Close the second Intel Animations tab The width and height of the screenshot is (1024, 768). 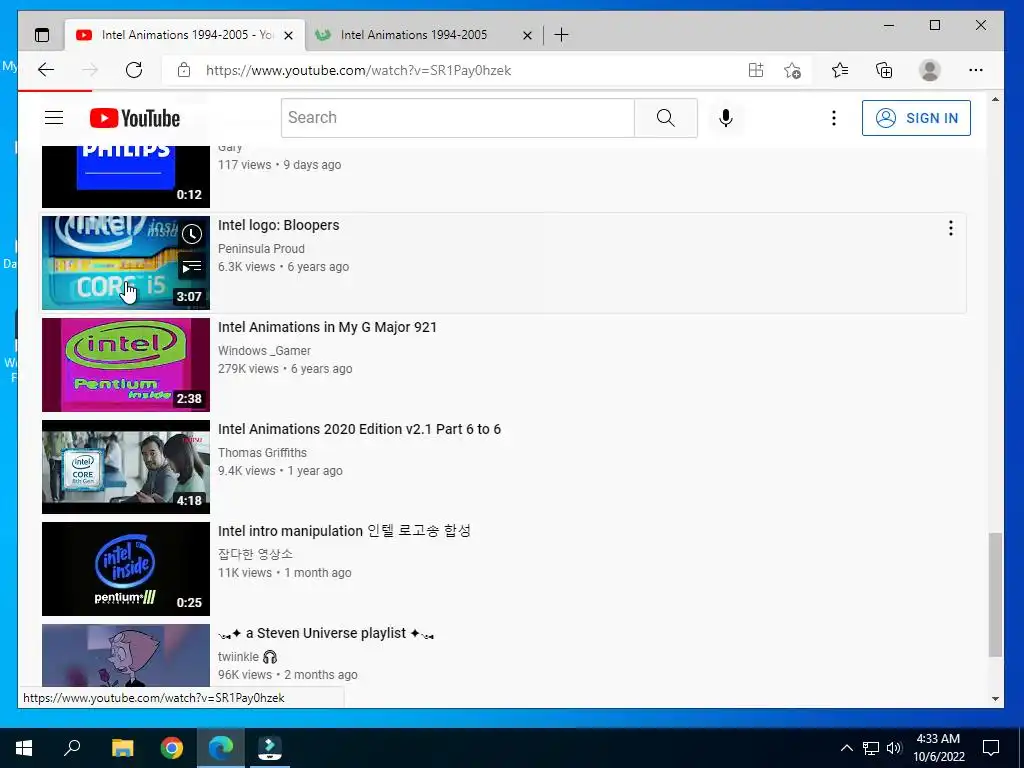pyautogui.click(x=527, y=35)
